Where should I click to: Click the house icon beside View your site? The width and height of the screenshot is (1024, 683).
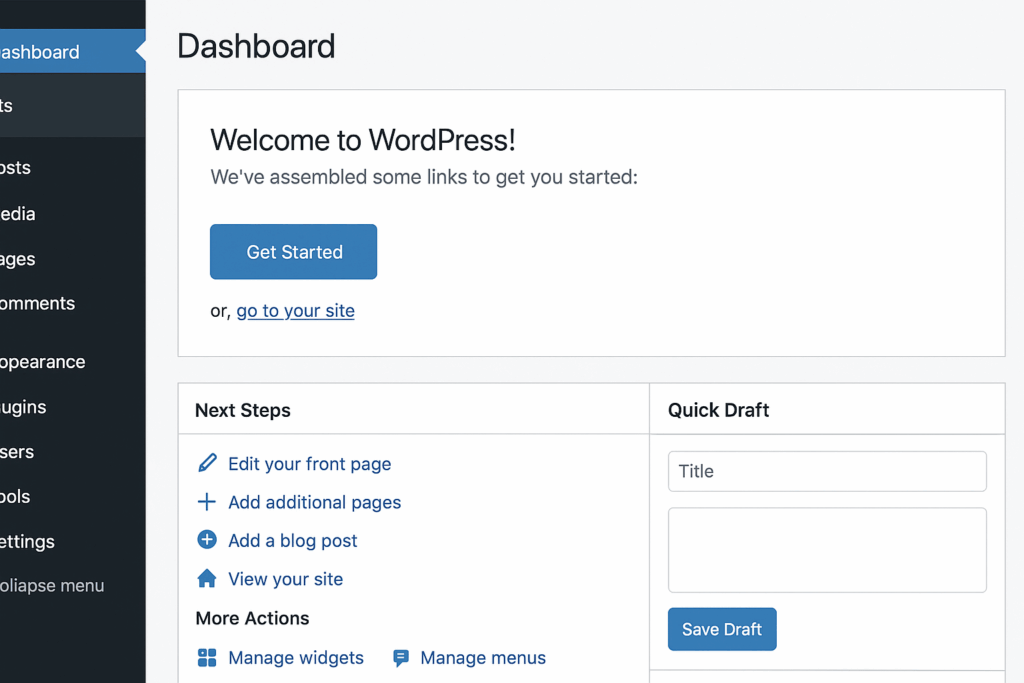click(207, 579)
